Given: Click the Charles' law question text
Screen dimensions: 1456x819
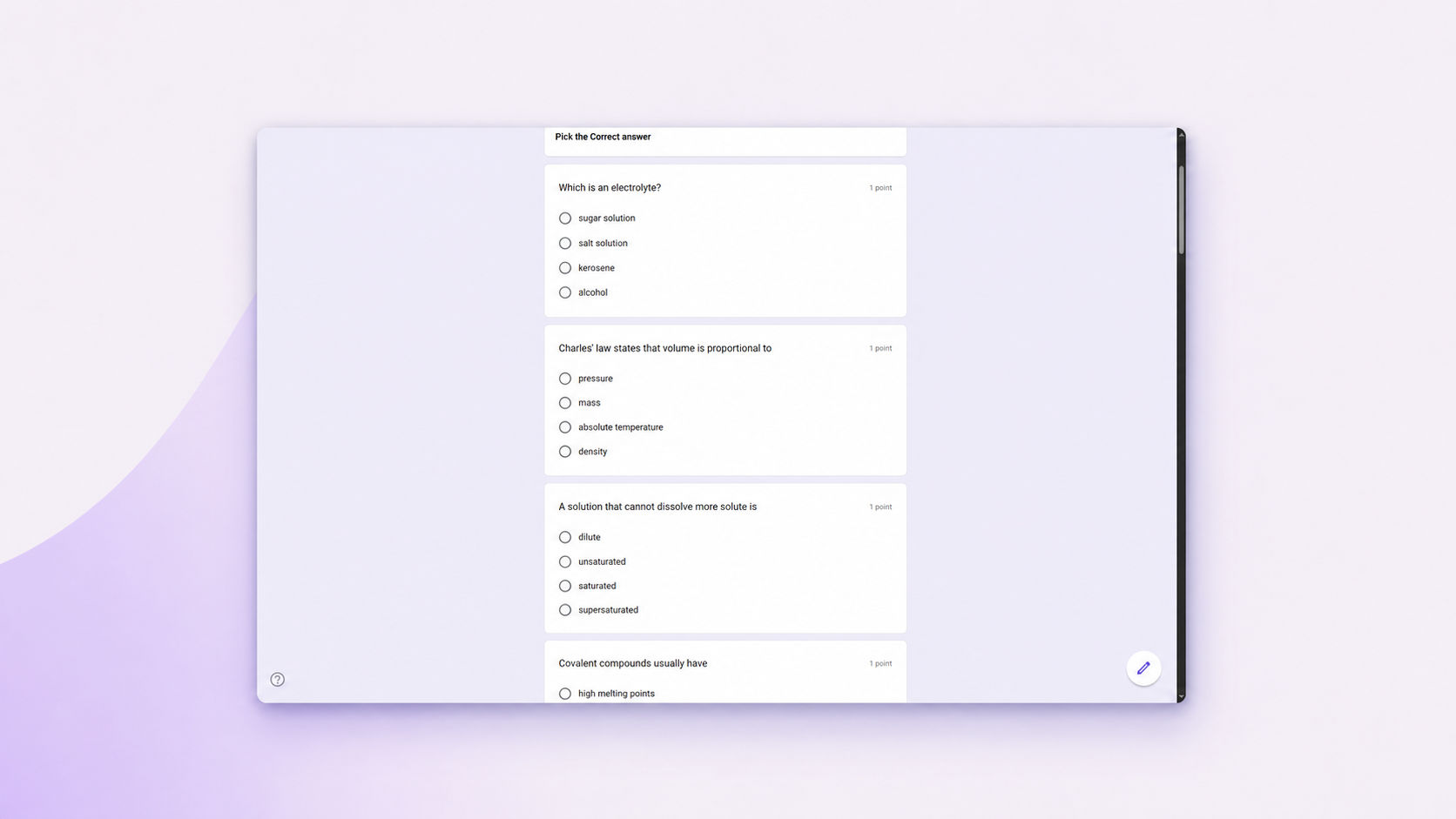Looking at the screenshot, I should point(664,348).
